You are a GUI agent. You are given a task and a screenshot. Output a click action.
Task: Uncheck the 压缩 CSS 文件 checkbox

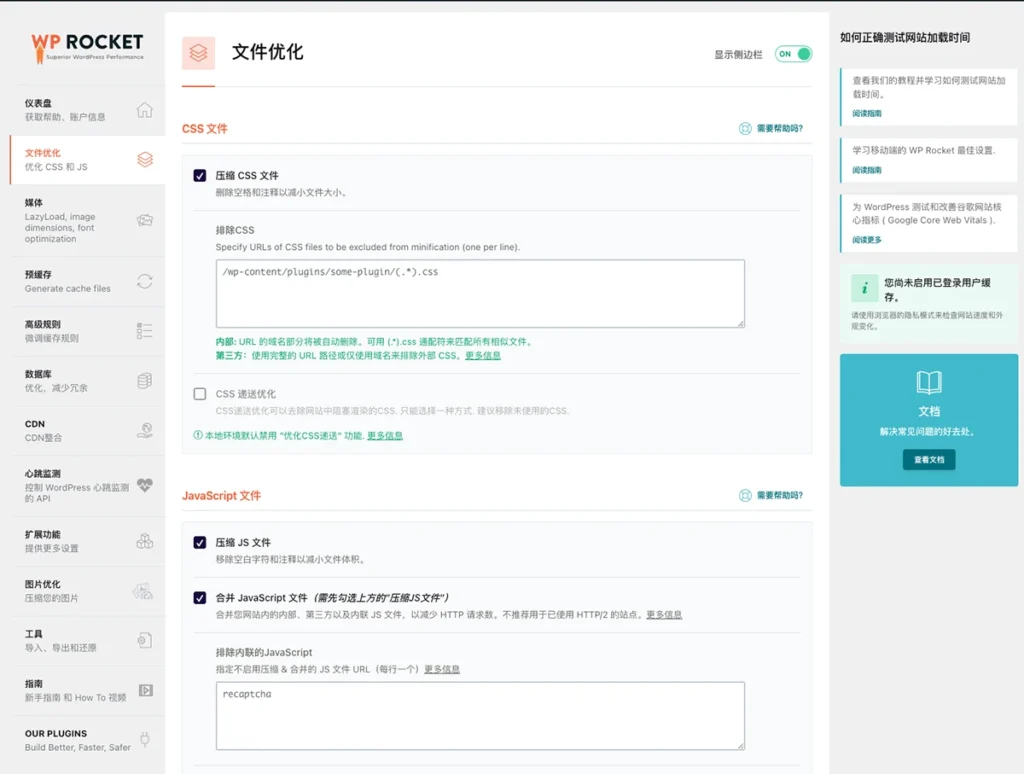(200, 176)
